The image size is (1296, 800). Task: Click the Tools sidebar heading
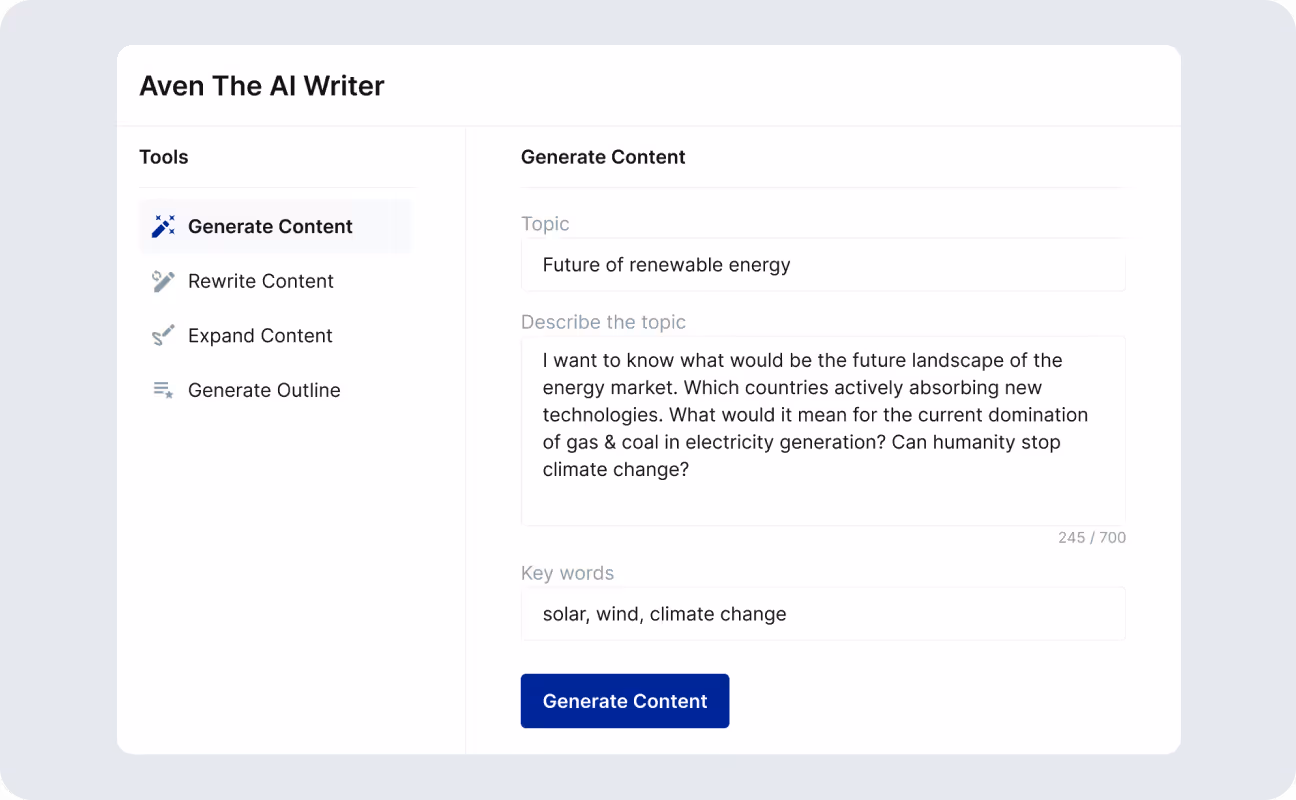pyautogui.click(x=164, y=157)
